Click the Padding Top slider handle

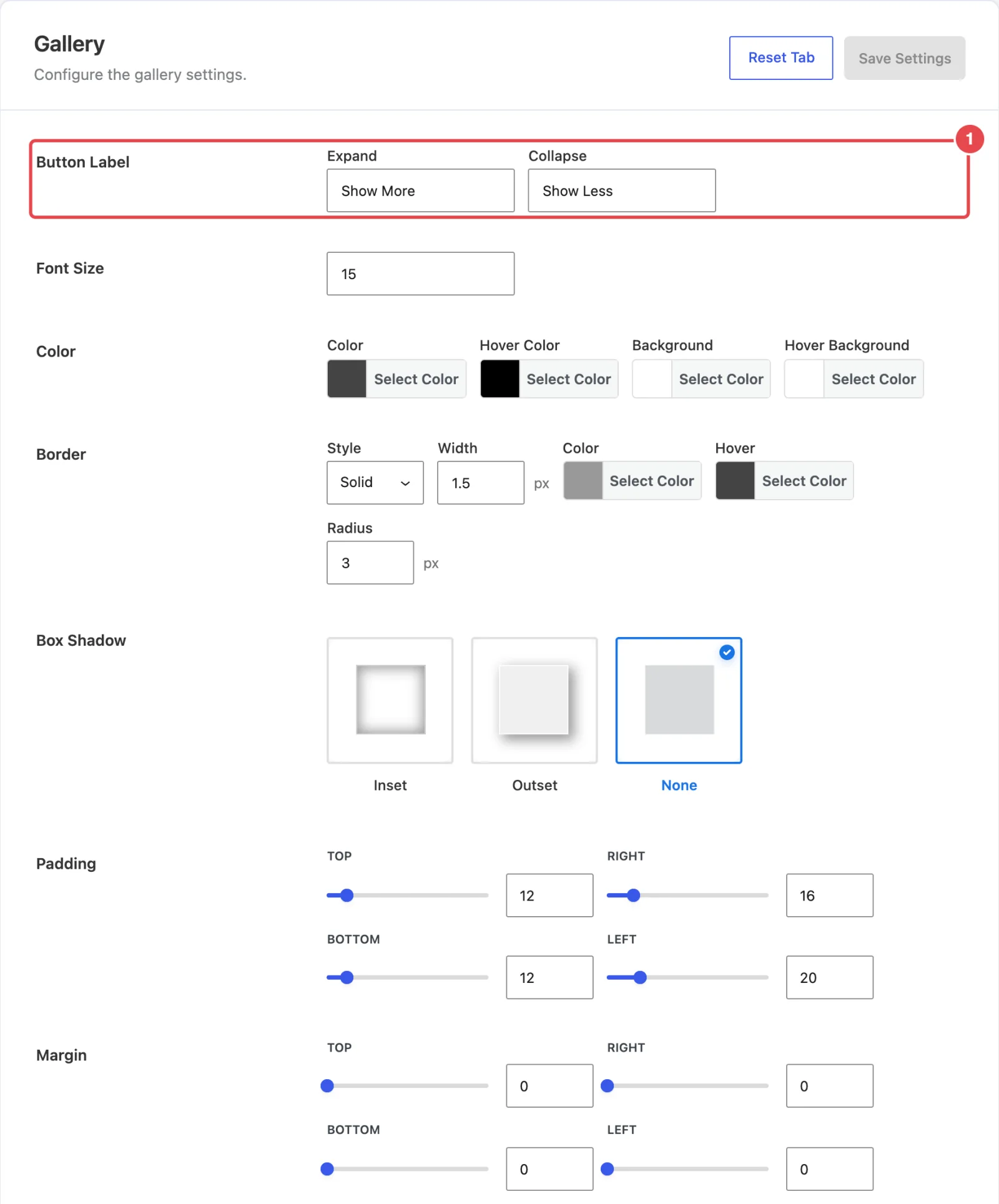click(x=347, y=896)
